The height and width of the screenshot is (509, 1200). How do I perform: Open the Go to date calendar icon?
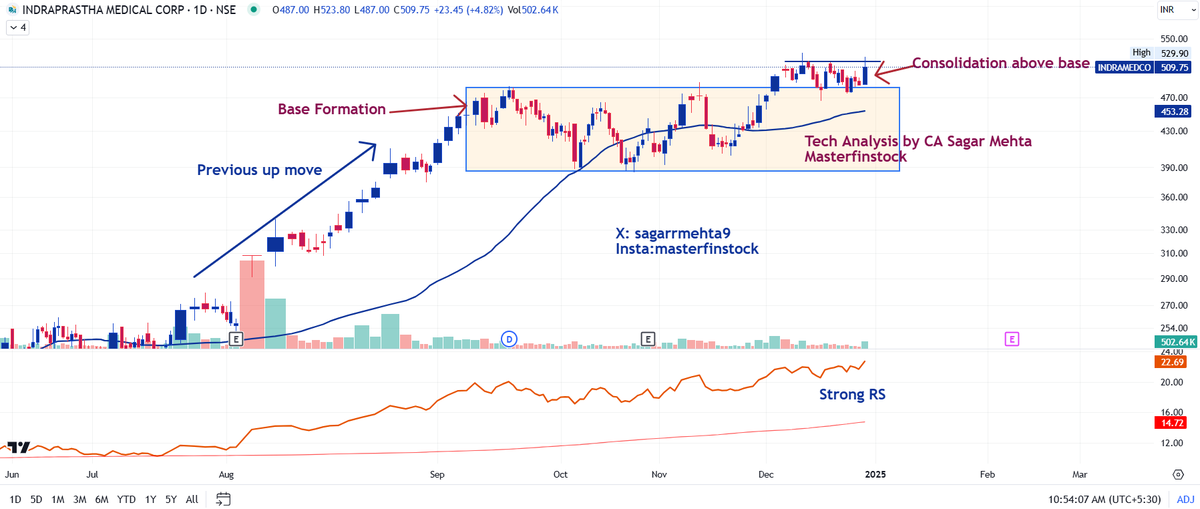pos(223,499)
